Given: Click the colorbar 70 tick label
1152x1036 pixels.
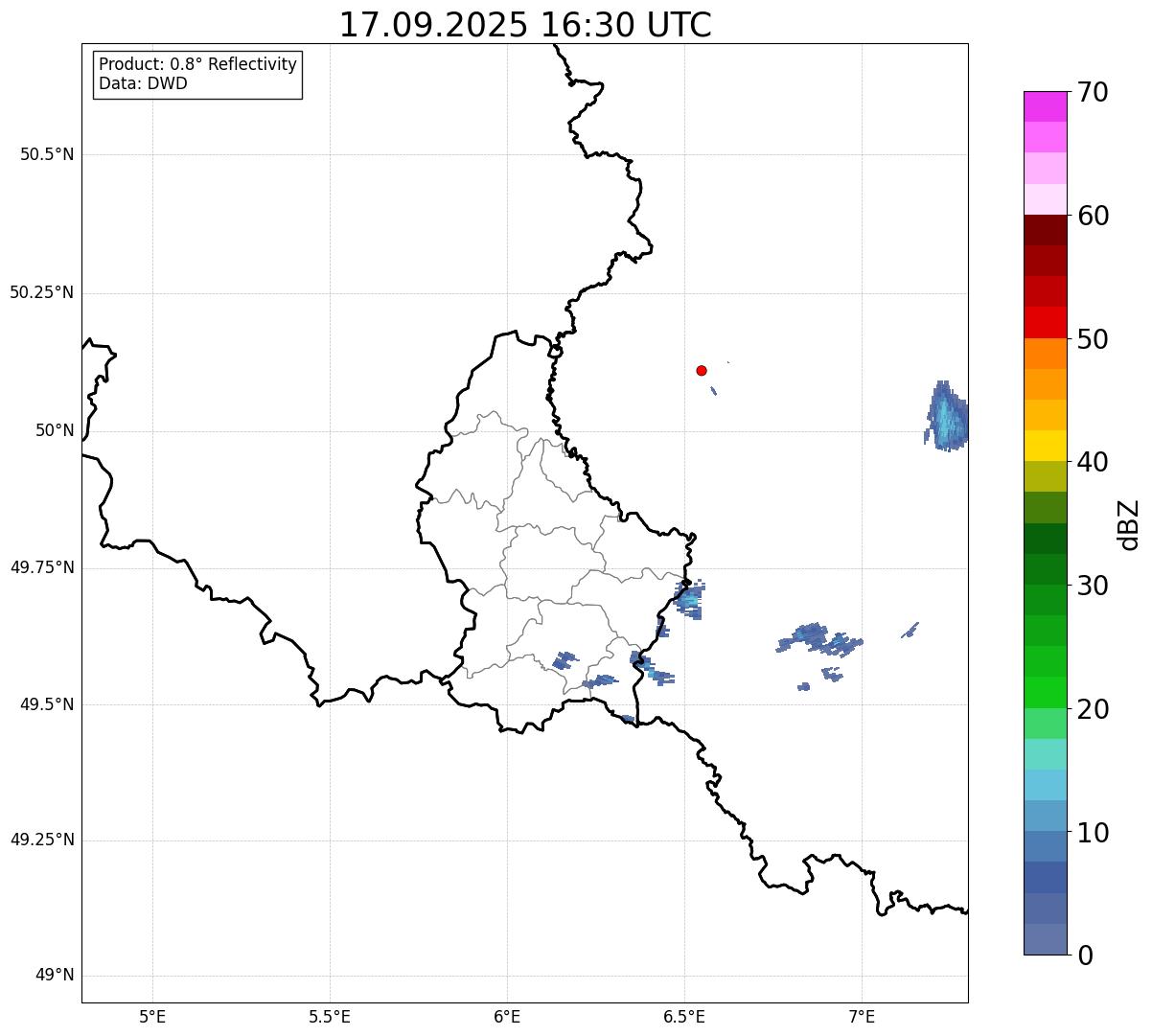Looking at the screenshot, I should 1093,92.
